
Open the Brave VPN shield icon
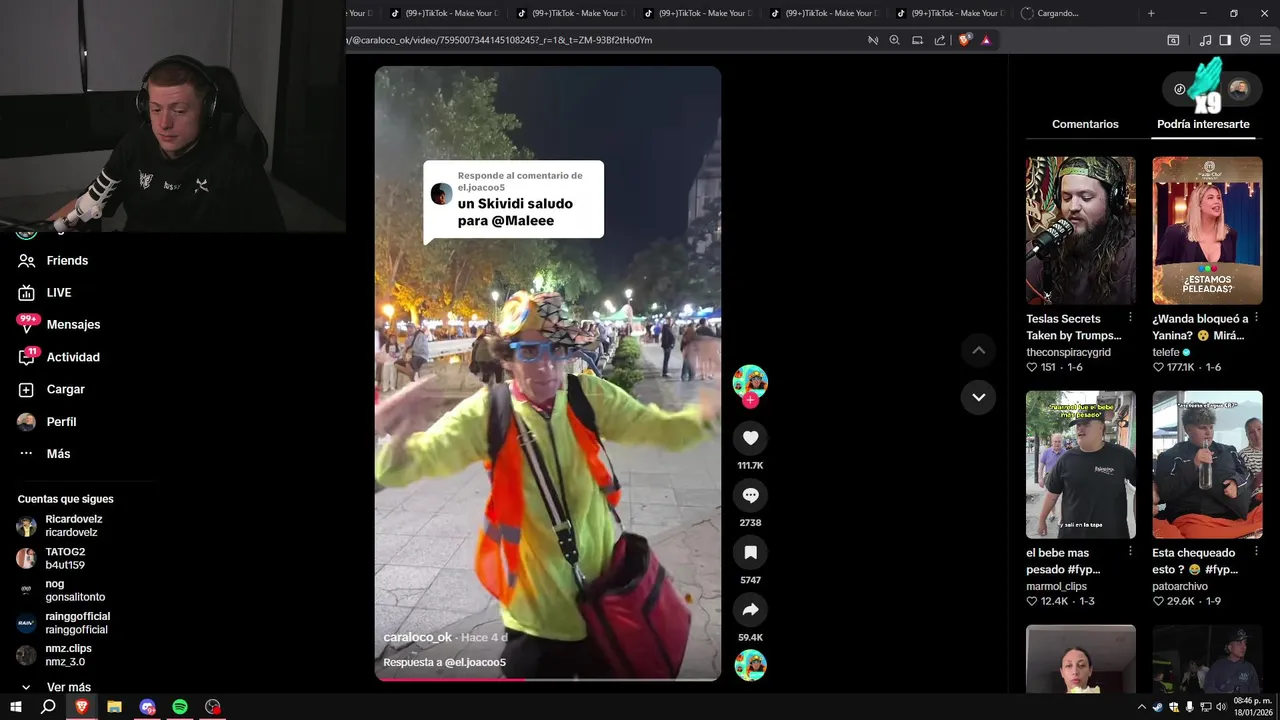point(1245,40)
